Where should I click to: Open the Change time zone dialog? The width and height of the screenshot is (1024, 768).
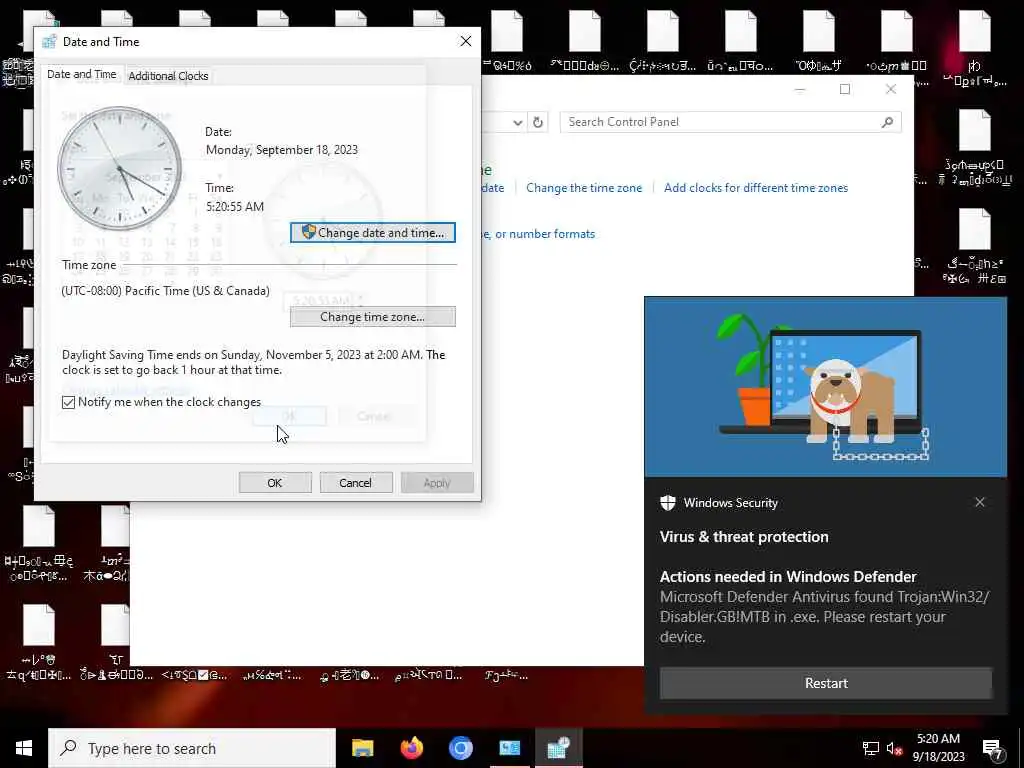click(x=373, y=317)
